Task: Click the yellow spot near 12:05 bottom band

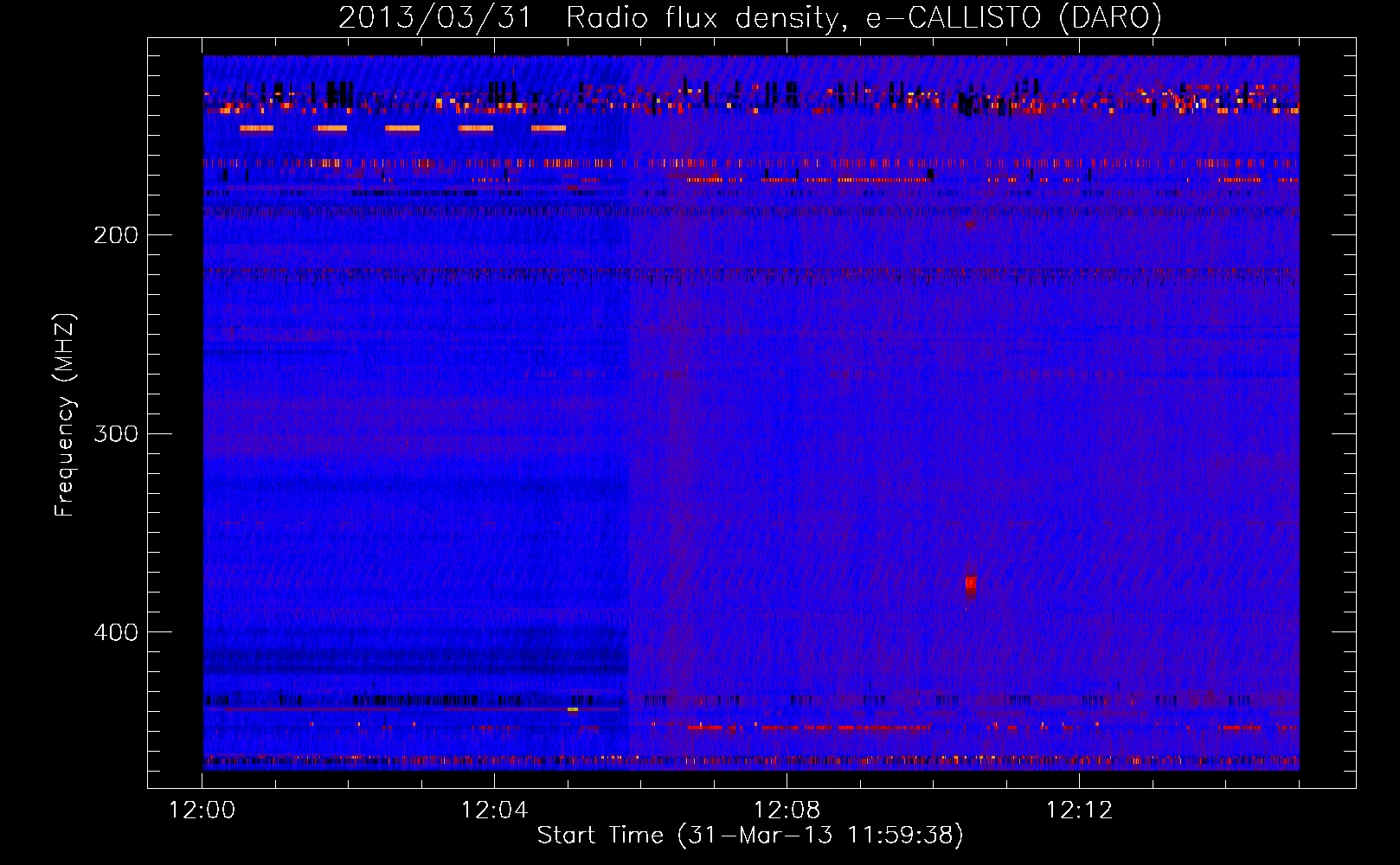Action: point(573,709)
